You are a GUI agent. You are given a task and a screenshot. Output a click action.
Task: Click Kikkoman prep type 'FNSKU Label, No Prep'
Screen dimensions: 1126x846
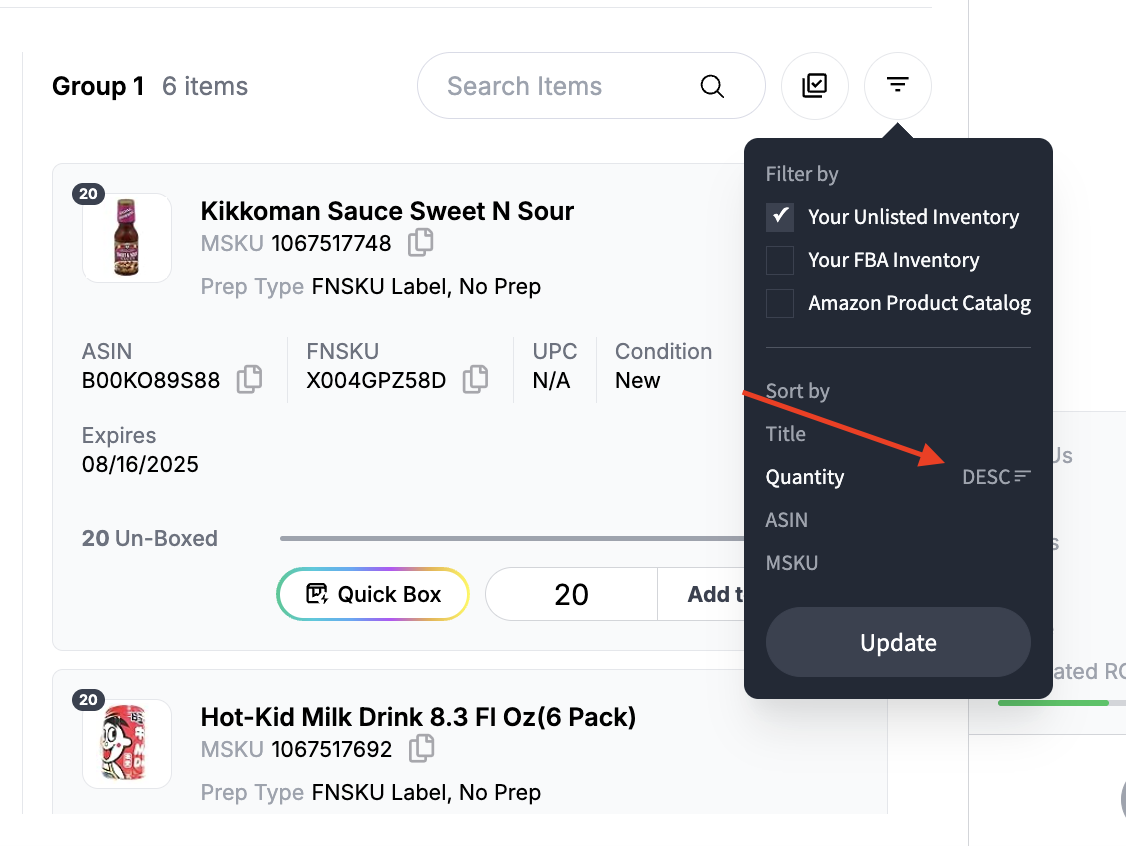point(427,287)
